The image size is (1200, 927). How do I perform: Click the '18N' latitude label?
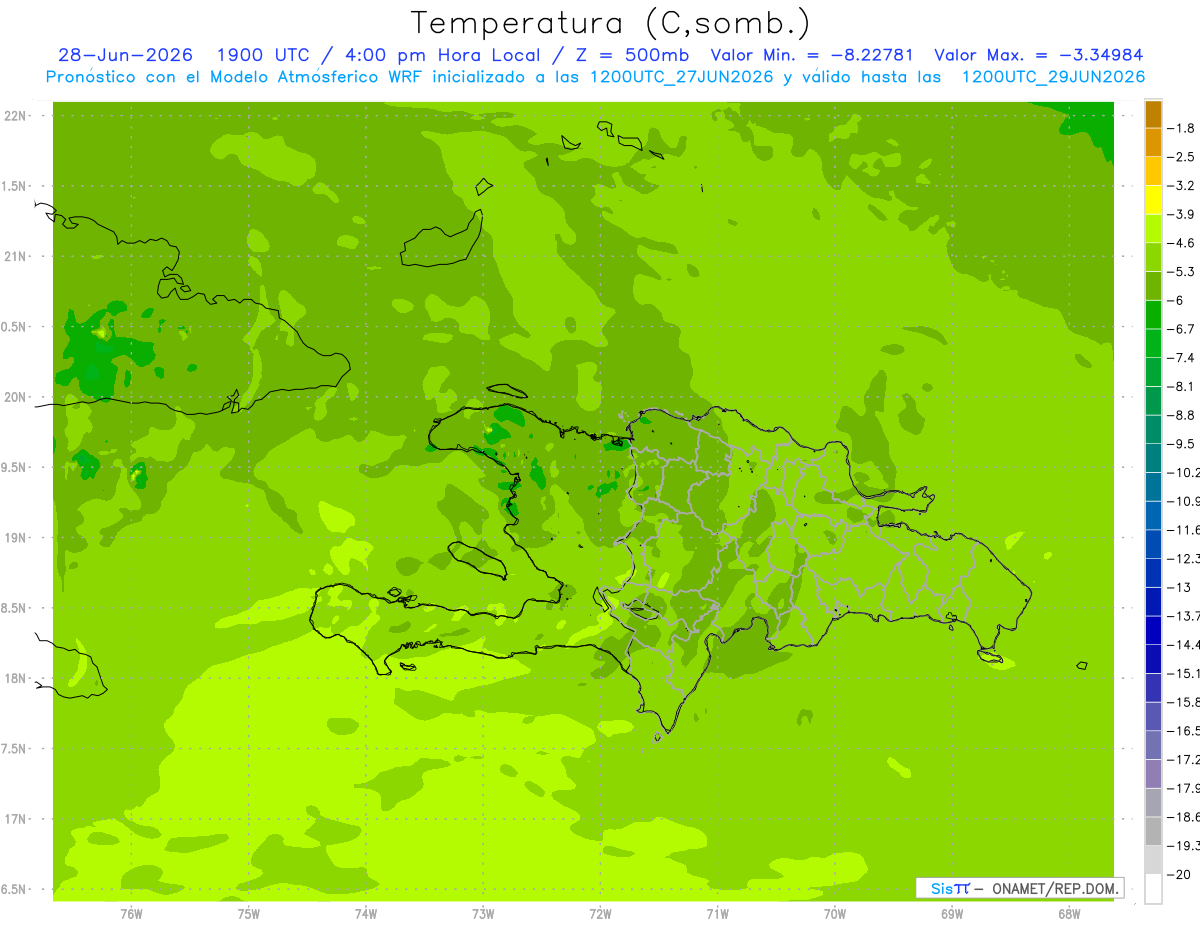[x=17, y=679]
